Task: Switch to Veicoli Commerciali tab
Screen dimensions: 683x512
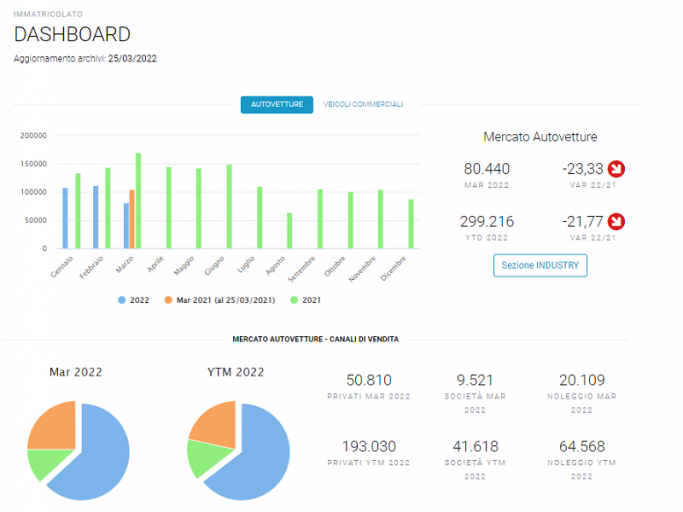Action: click(x=363, y=105)
